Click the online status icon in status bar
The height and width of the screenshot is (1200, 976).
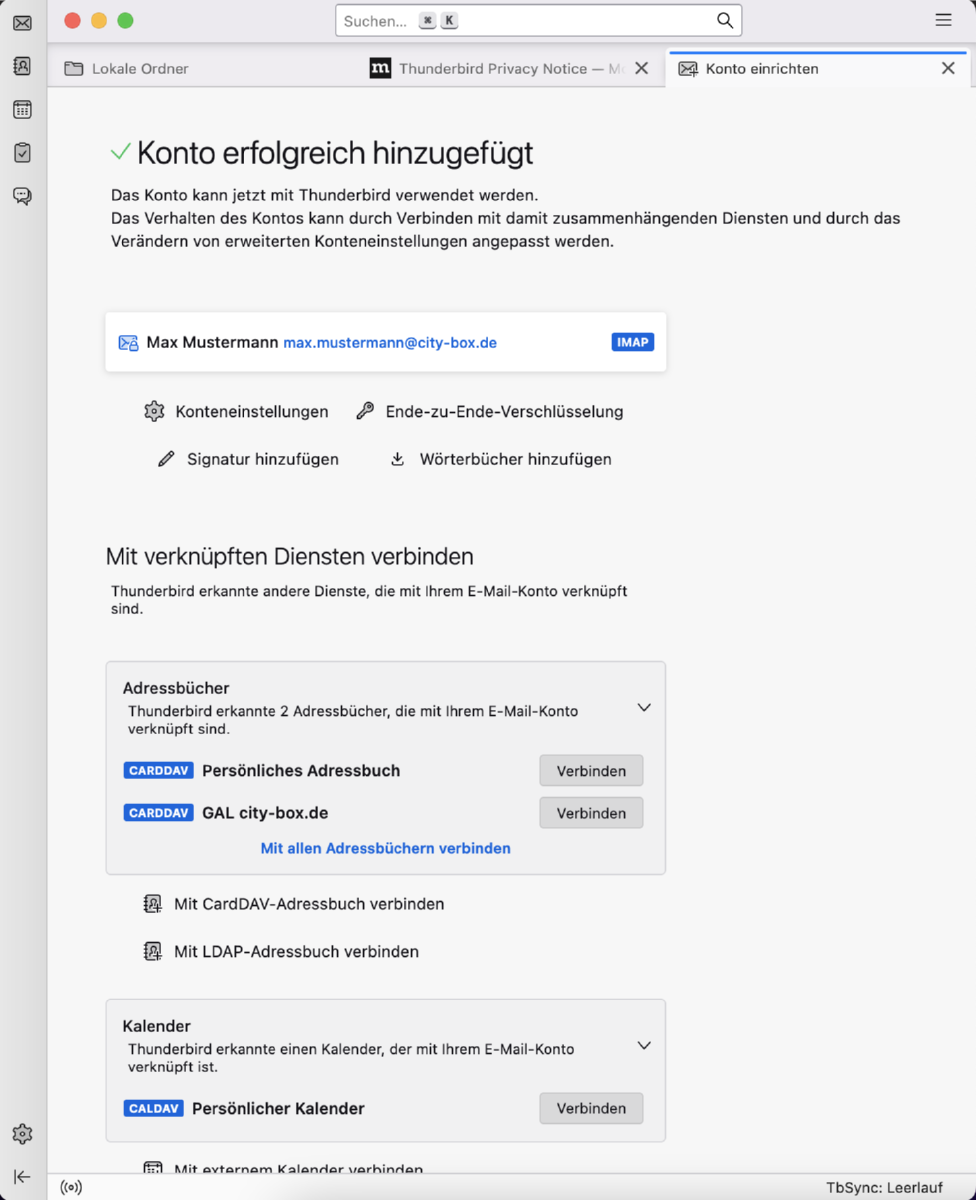(x=71, y=1188)
